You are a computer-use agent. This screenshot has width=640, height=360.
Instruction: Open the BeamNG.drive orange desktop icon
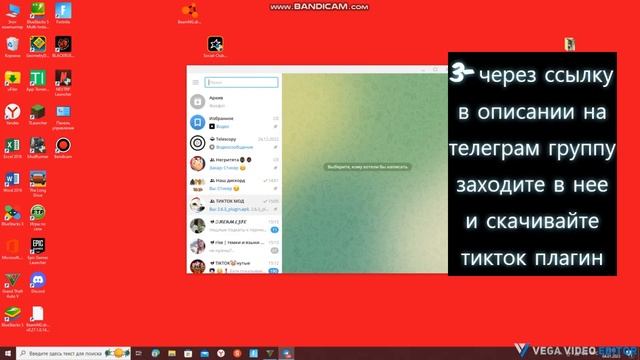pos(190,13)
